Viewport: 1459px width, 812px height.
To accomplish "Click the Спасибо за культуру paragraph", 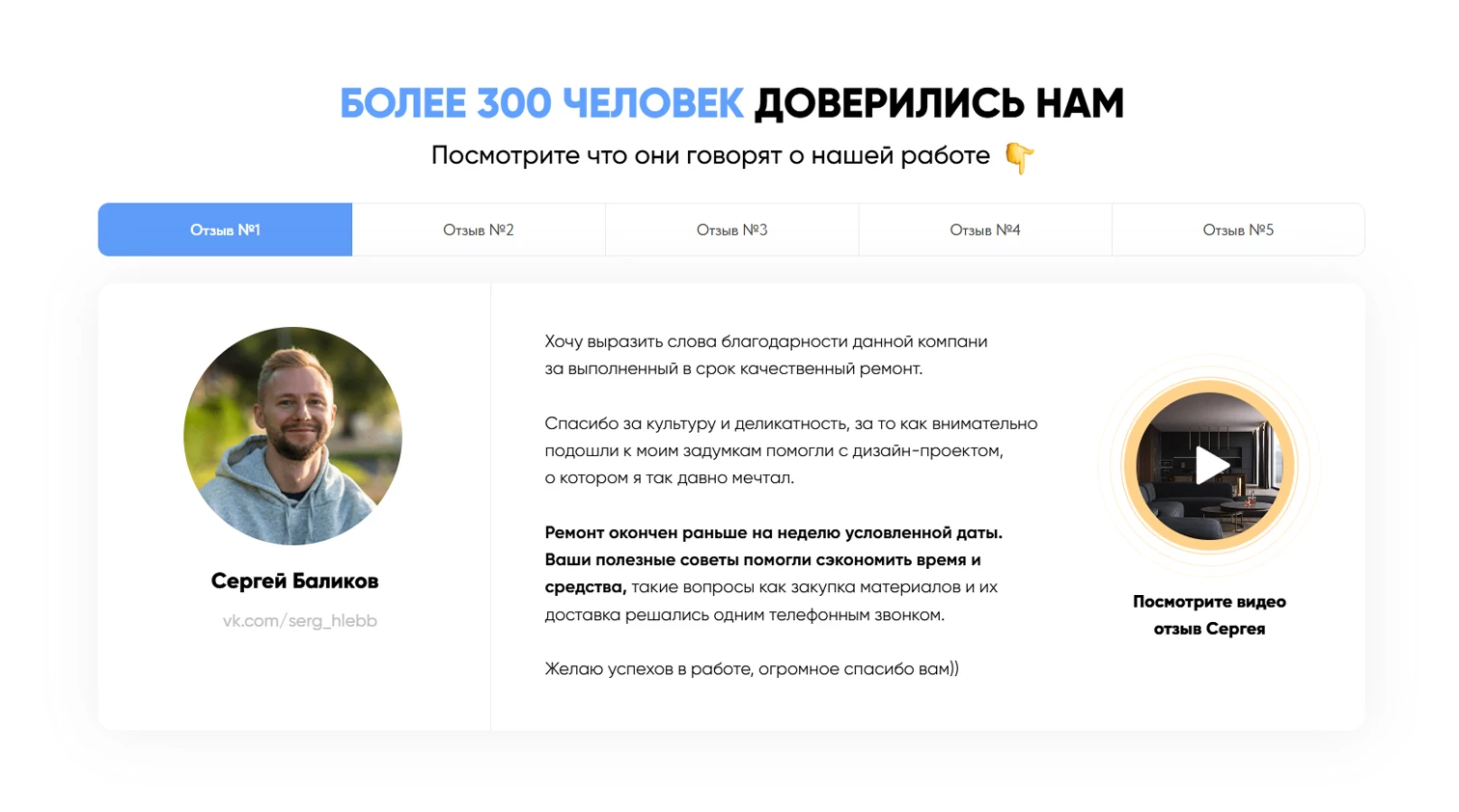I will 791,450.
